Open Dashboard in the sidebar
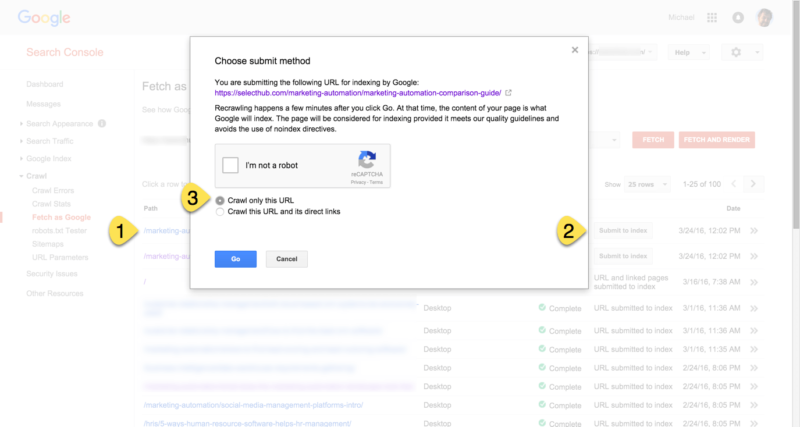The width and height of the screenshot is (800, 427). 45,84
